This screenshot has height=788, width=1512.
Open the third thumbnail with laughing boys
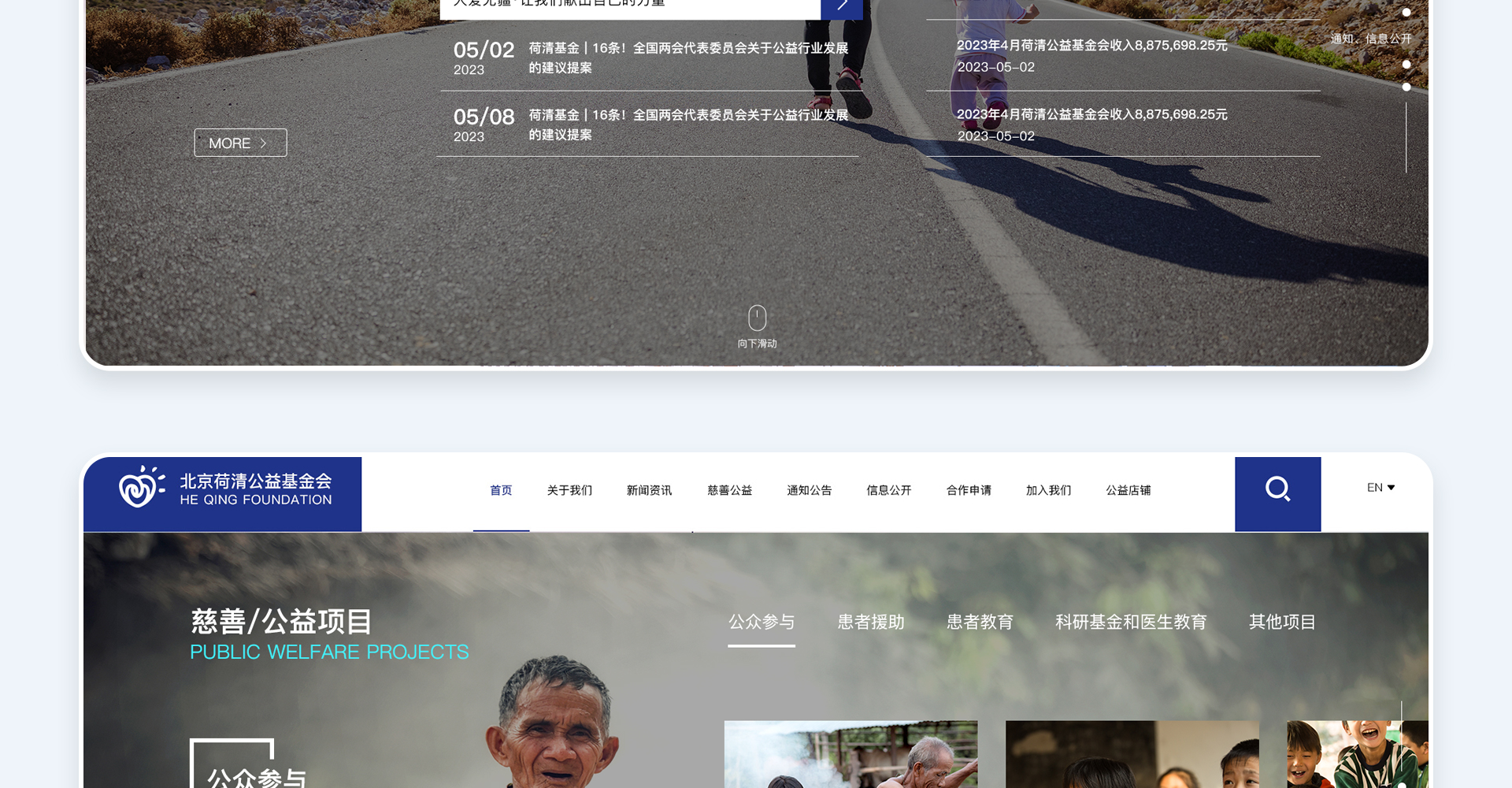[x=1358, y=754]
